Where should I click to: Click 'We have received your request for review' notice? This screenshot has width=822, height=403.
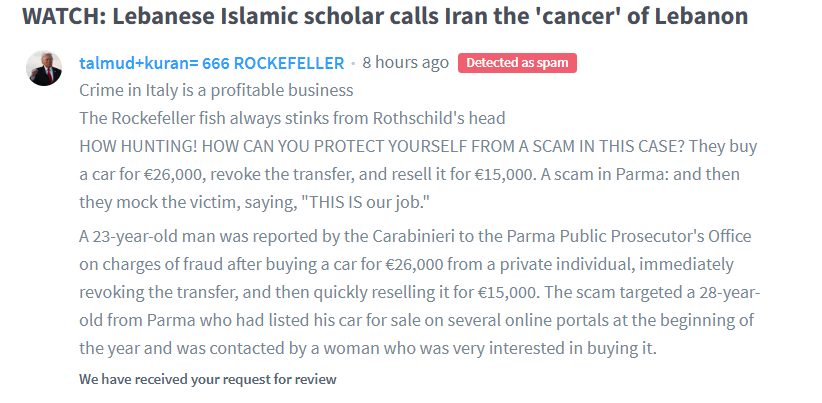(x=208, y=380)
